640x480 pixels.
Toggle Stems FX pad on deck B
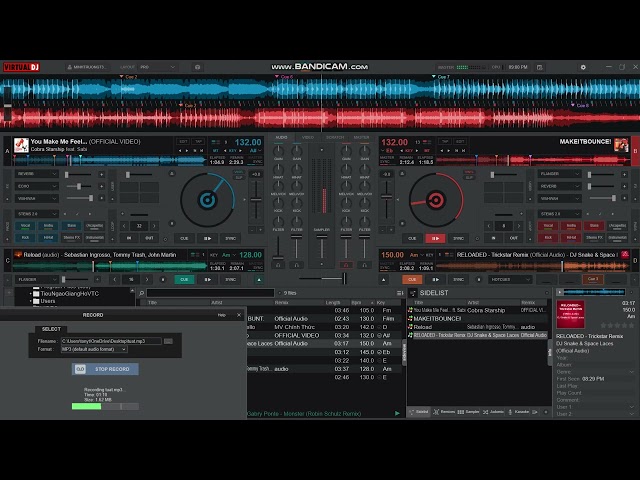(594, 238)
